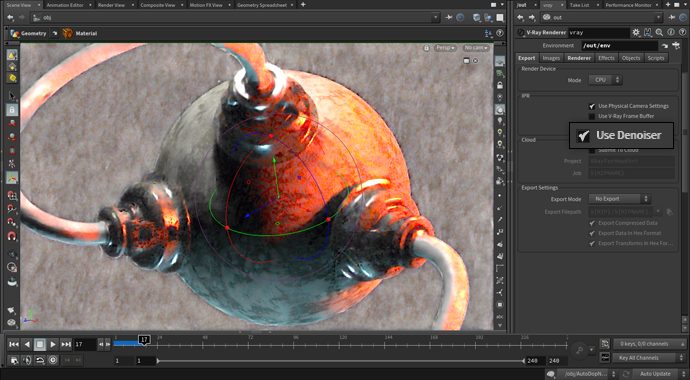This screenshot has width=690, height=380.
Task: Toggle Export Data In Hex Format checkbox
Action: tap(592, 233)
